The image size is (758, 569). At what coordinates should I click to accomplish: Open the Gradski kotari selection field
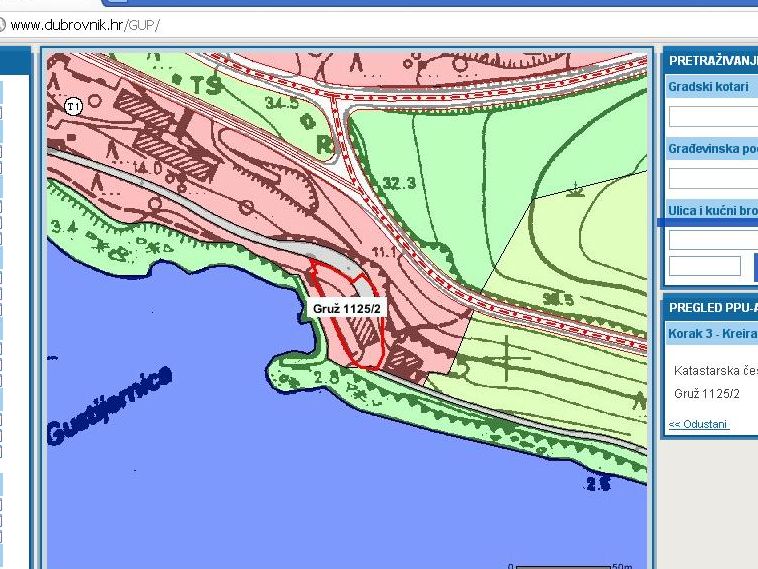[713, 117]
